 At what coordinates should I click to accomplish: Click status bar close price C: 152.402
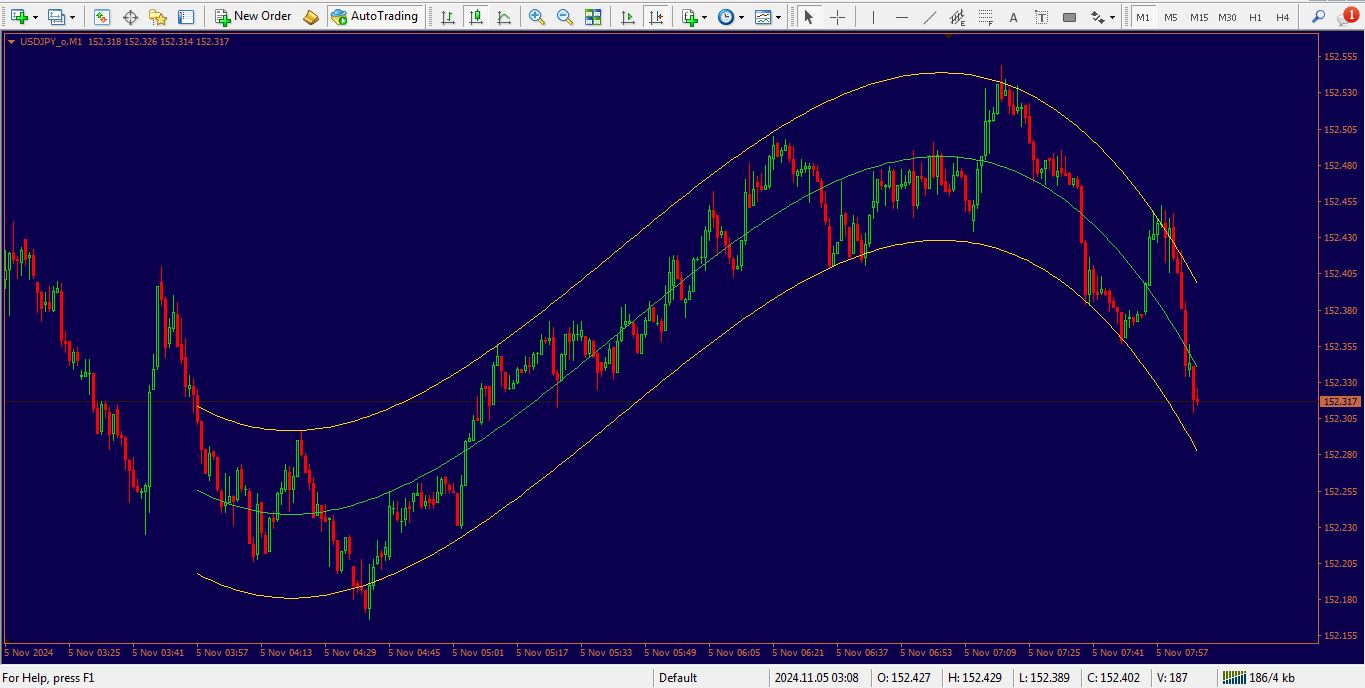click(x=1115, y=678)
